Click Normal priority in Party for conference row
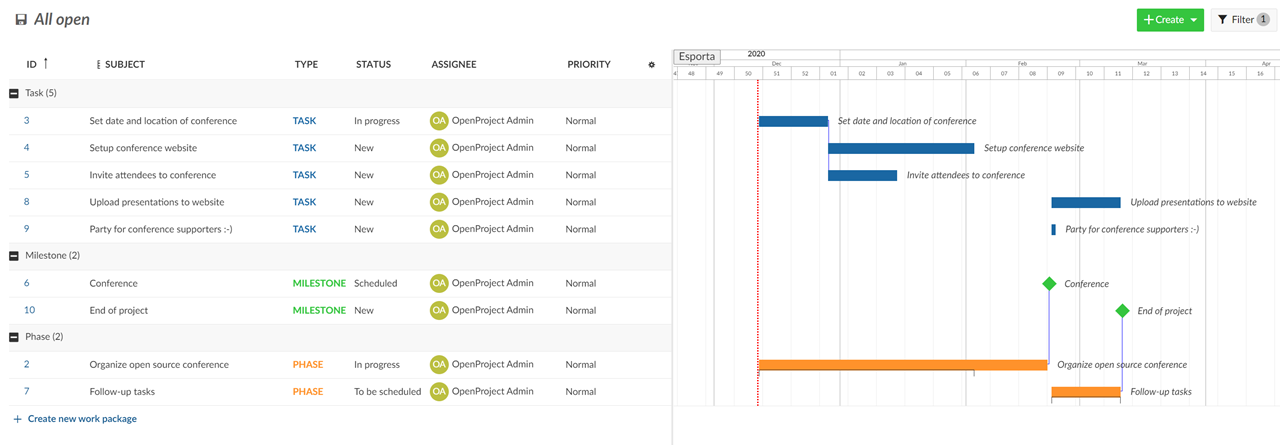The image size is (1280, 445). (581, 229)
